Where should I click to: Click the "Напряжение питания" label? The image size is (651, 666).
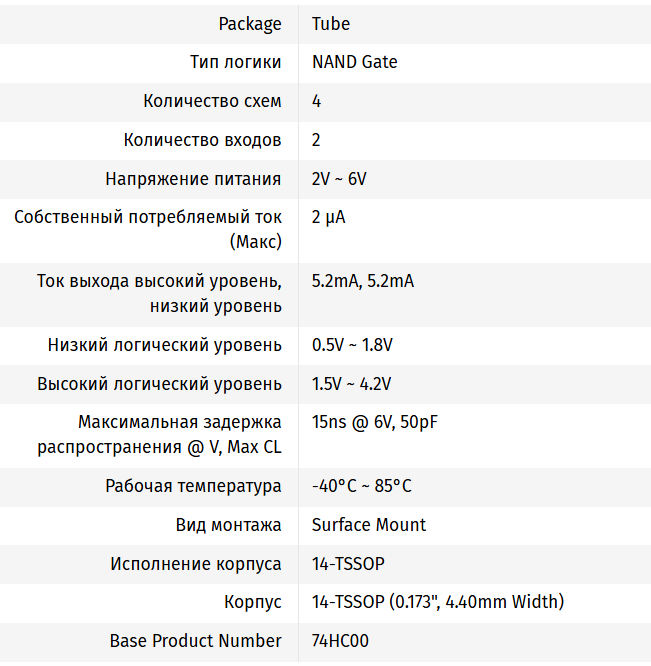193,179
